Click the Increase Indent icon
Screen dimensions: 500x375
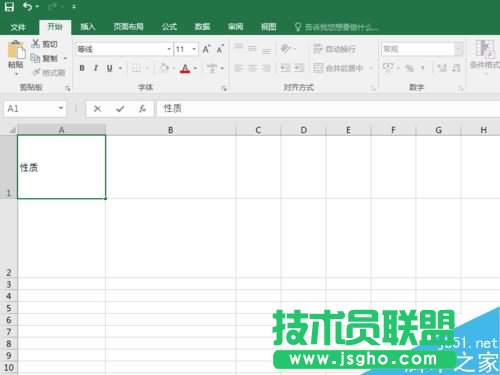click(299, 68)
